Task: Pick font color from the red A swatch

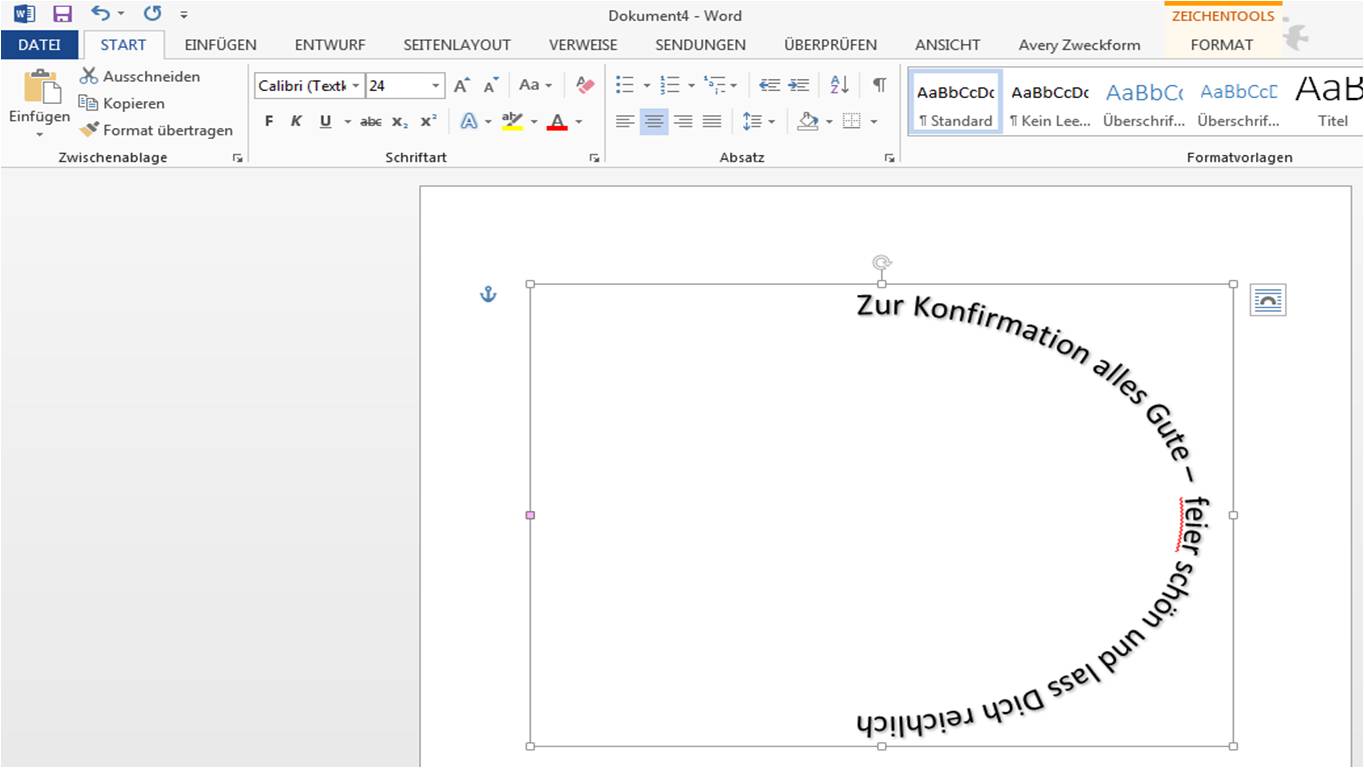Action: coord(557,120)
